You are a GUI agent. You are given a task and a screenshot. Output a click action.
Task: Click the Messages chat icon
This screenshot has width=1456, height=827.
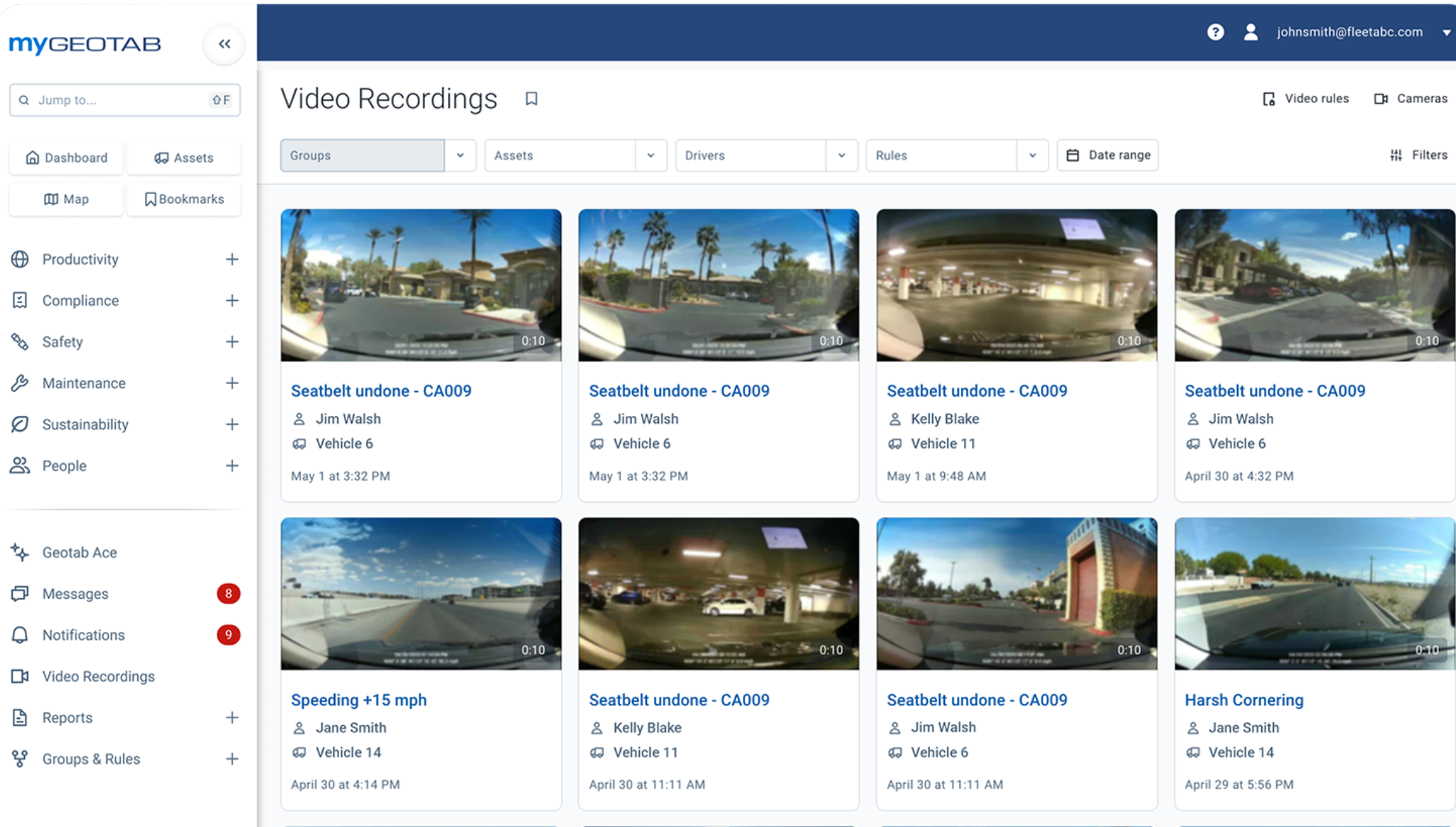(x=20, y=594)
